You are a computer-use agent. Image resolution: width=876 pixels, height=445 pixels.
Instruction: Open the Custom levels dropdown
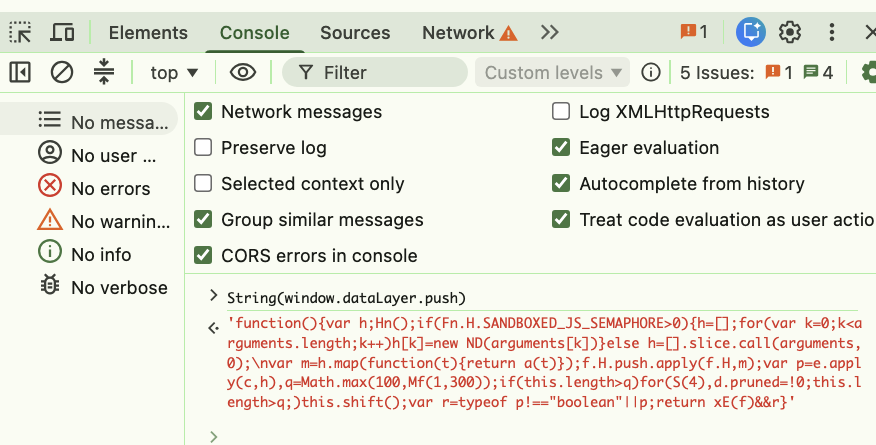click(553, 72)
